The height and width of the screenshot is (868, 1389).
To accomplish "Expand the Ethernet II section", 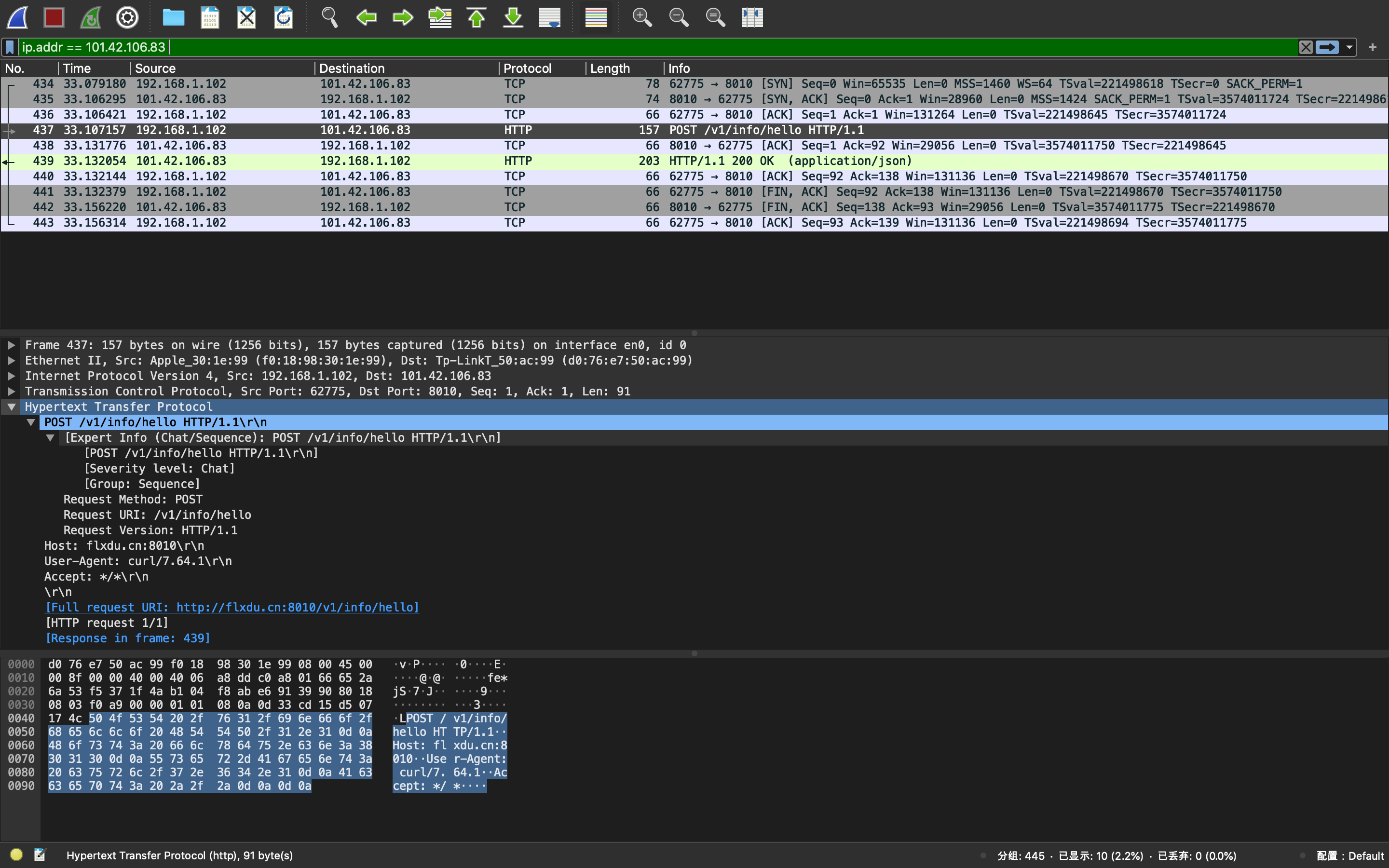I will pyautogui.click(x=11, y=361).
